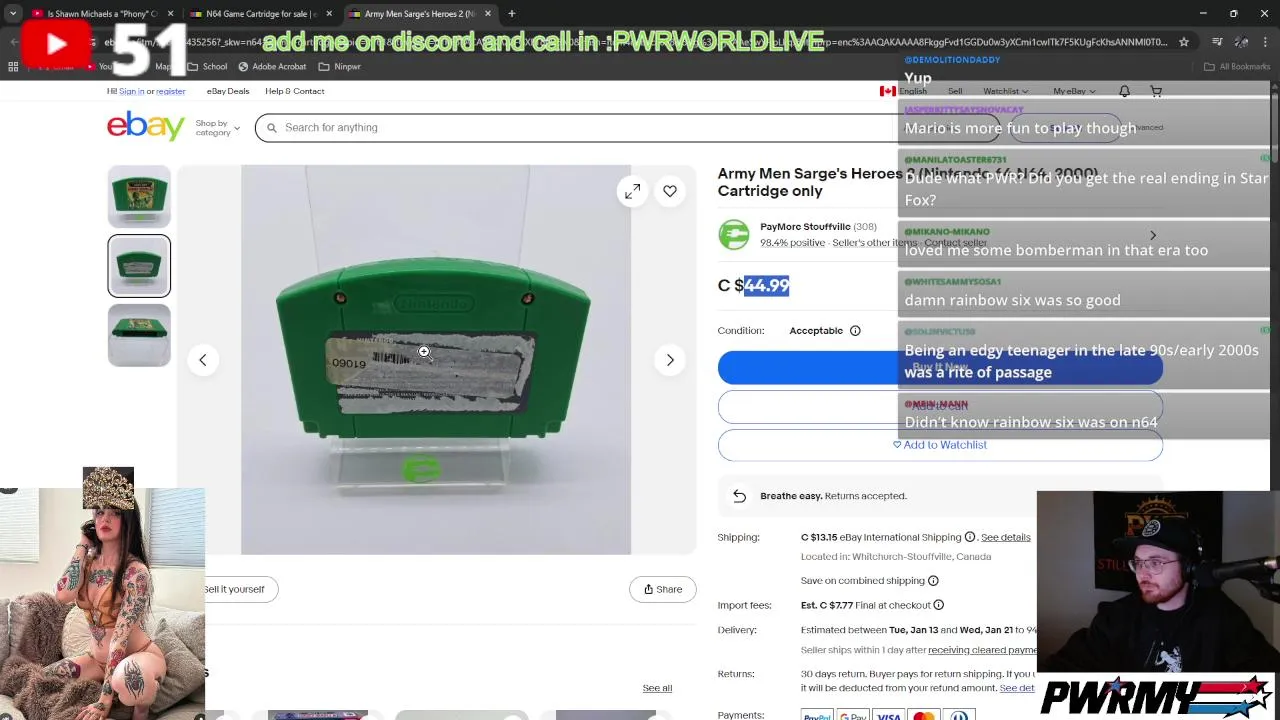Open PayMore Stouffville seller page
Viewport: 1280px width, 720px height.
click(805, 227)
